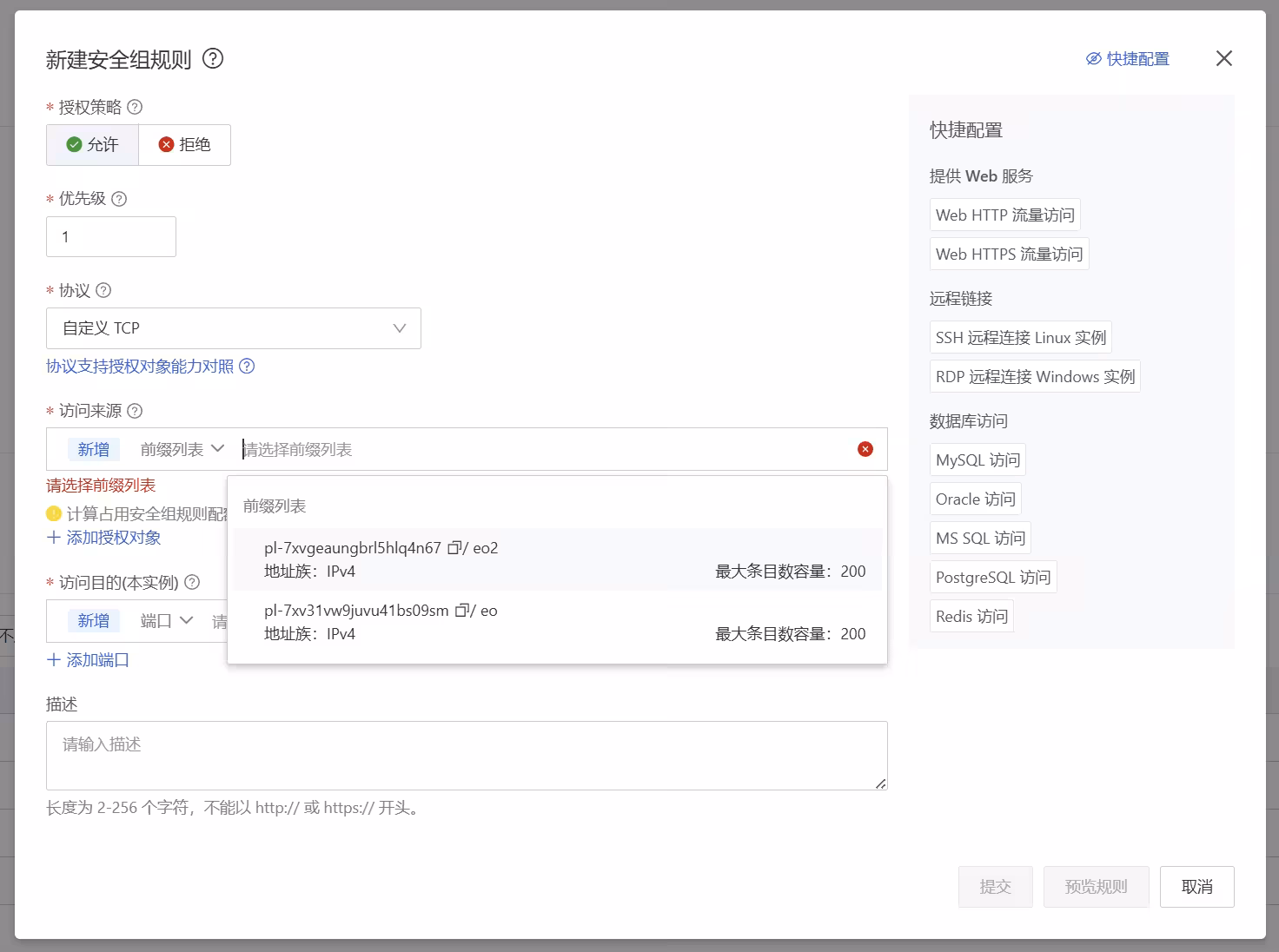Click help icon beside 新建安全组规则 title
The width and height of the screenshot is (1279, 952).
point(213,58)
